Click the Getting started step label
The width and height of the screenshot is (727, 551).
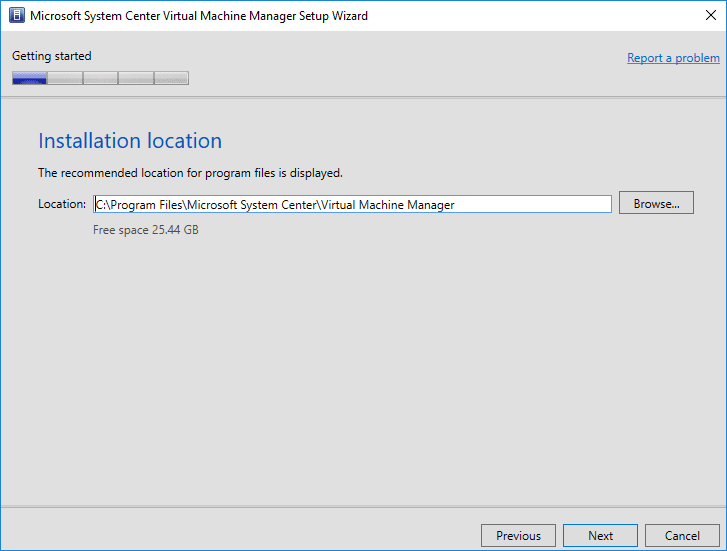pyautogui.click(x=51, y=56)
